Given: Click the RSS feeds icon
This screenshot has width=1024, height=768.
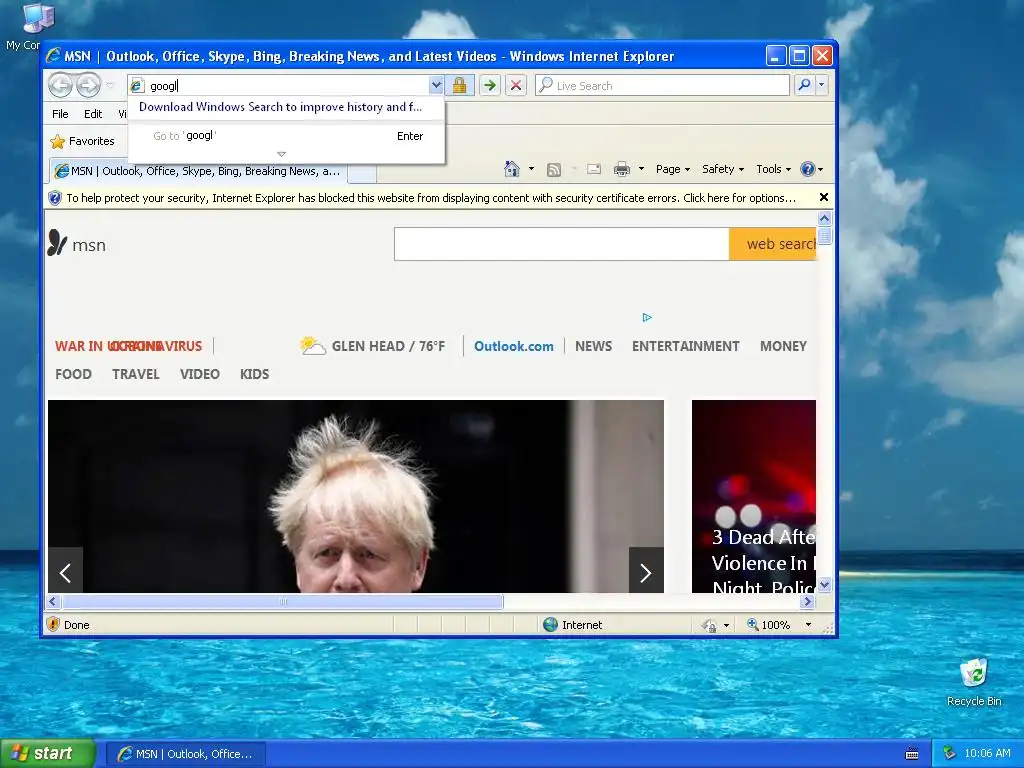Looking at the screenshot, I should [554, 170].
